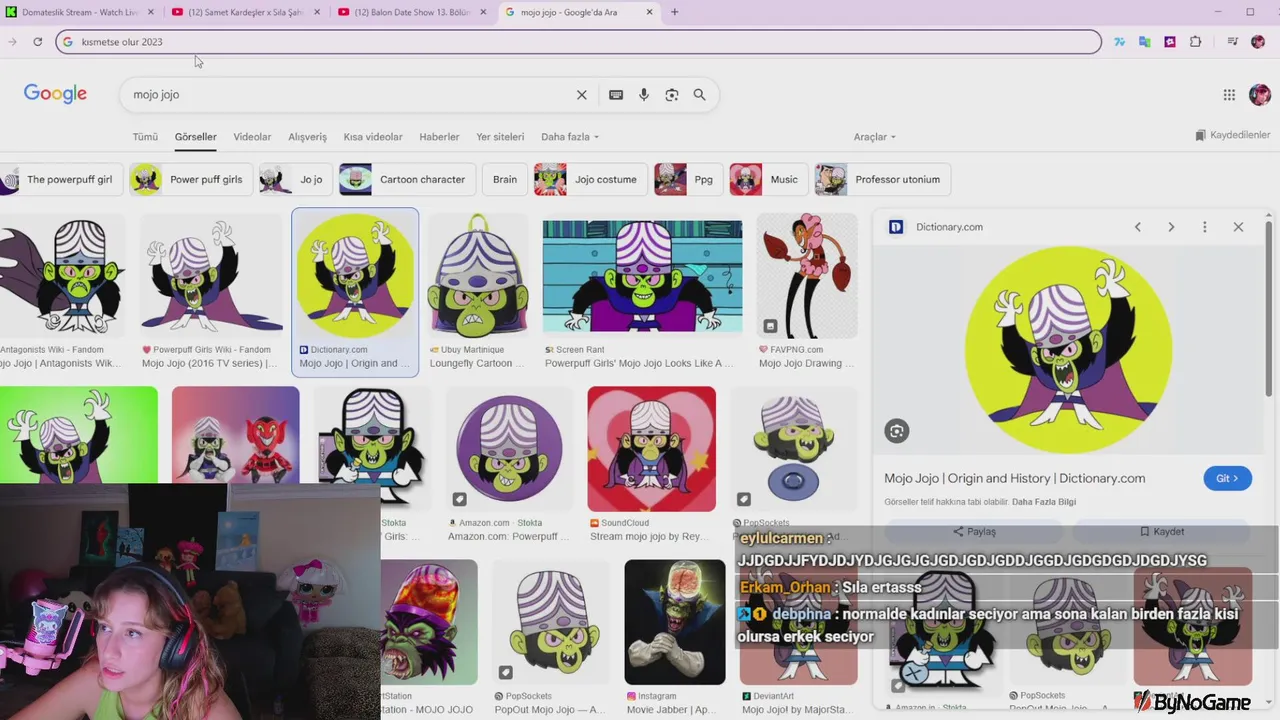Image resolution: width=1280 pixels, height=720 pixels.
Task: Switch to the Haberler tab
Action: click(x=439, y=137)
